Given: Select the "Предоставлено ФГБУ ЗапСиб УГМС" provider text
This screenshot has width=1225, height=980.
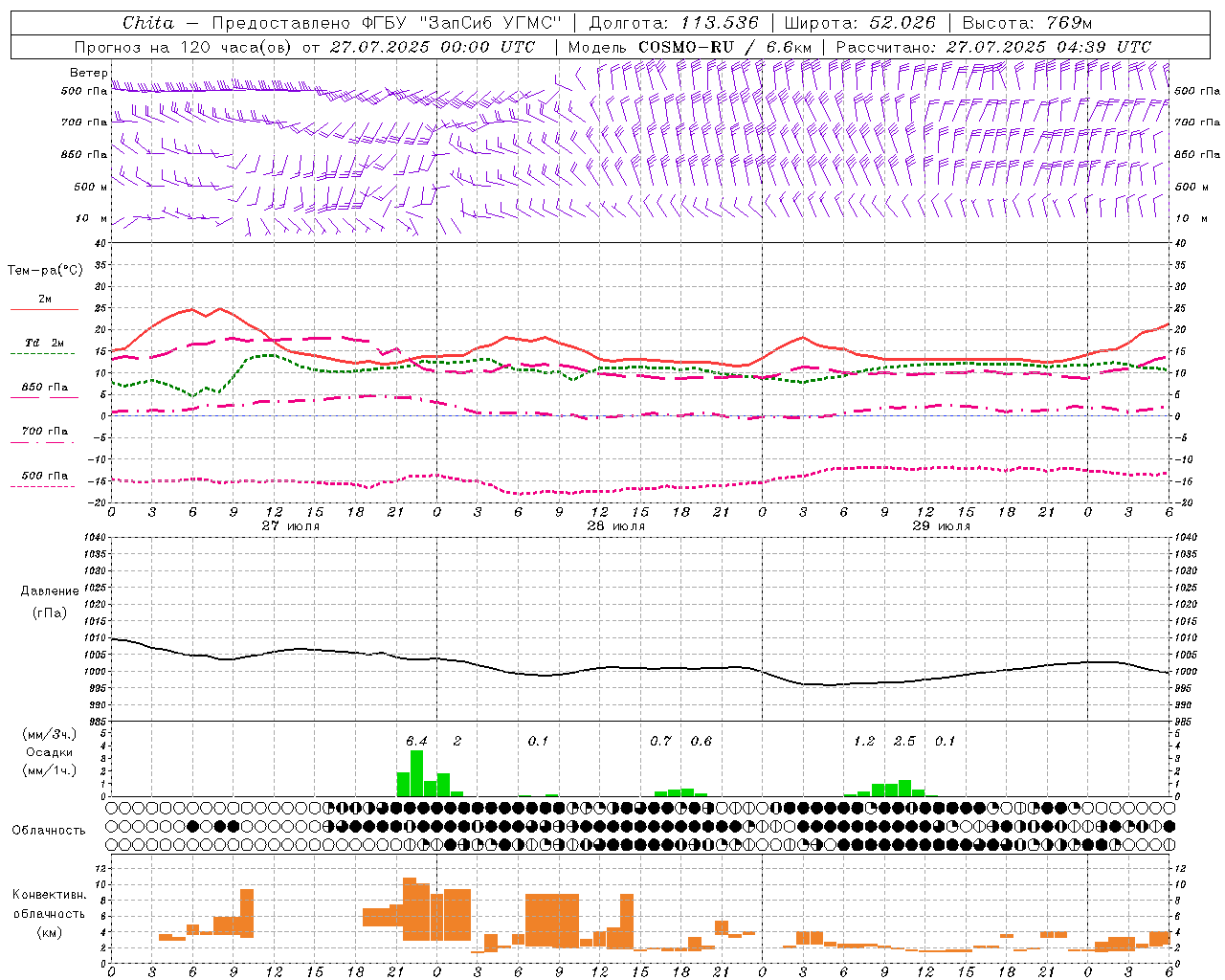Looking at the screenshot, I should [387, 23].
